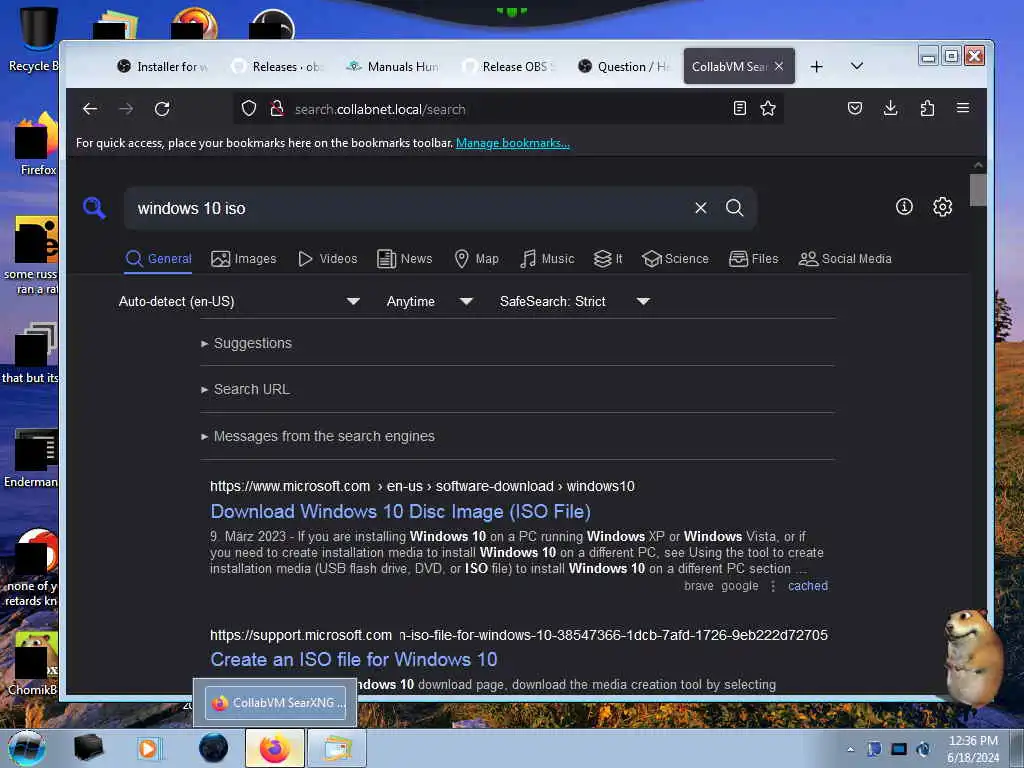Switch to the Manuals Hun browser tab
This screenshot has width=1024, height=768.
[394, 67]
